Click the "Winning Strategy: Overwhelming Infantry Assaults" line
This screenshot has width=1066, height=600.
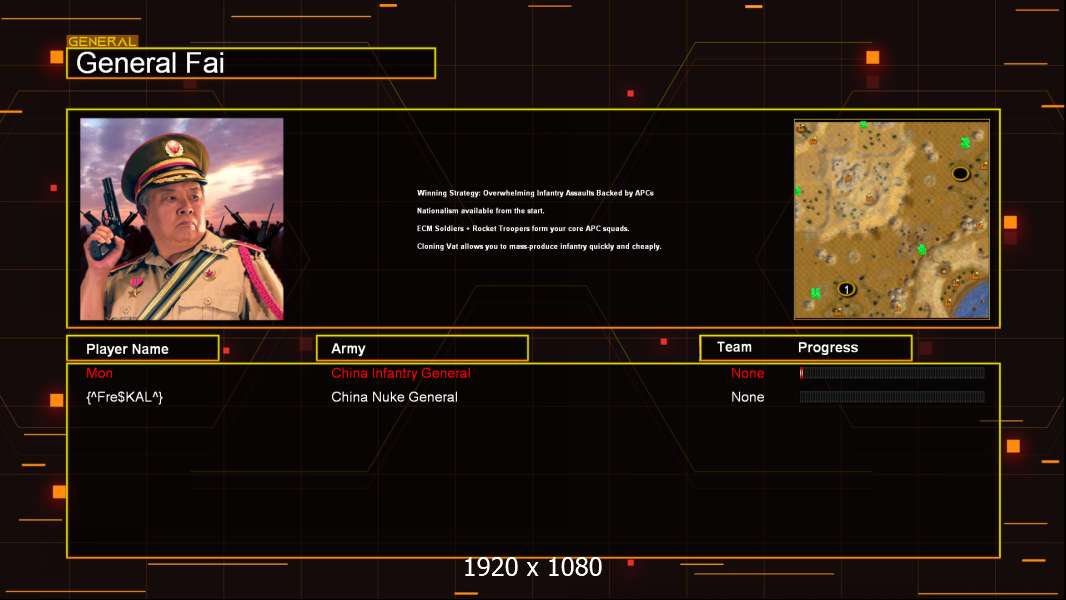coord(535,193)
